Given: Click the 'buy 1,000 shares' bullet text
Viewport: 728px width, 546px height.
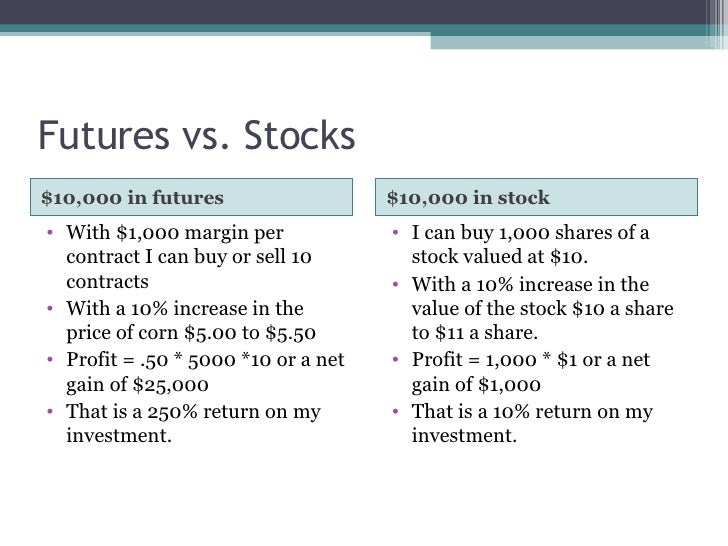Looking at the screenshot, I should 530,244.
